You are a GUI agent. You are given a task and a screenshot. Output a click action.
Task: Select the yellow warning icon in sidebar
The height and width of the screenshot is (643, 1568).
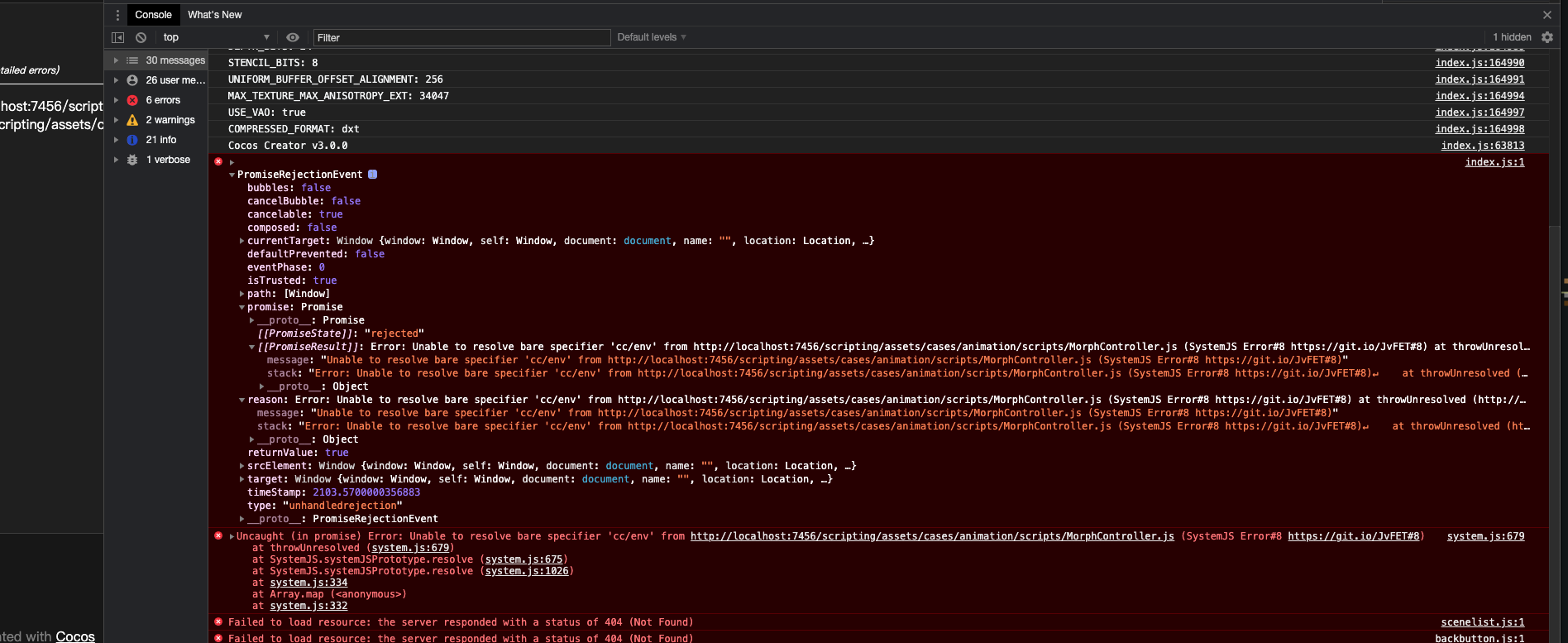(132, 120)
